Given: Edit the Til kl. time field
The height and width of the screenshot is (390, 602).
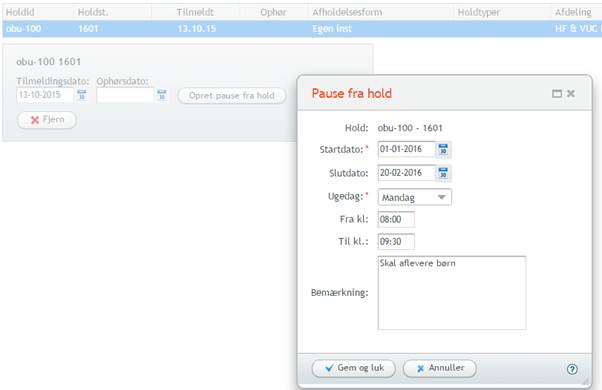Looking at the screenshot, I should click(396, 241).
